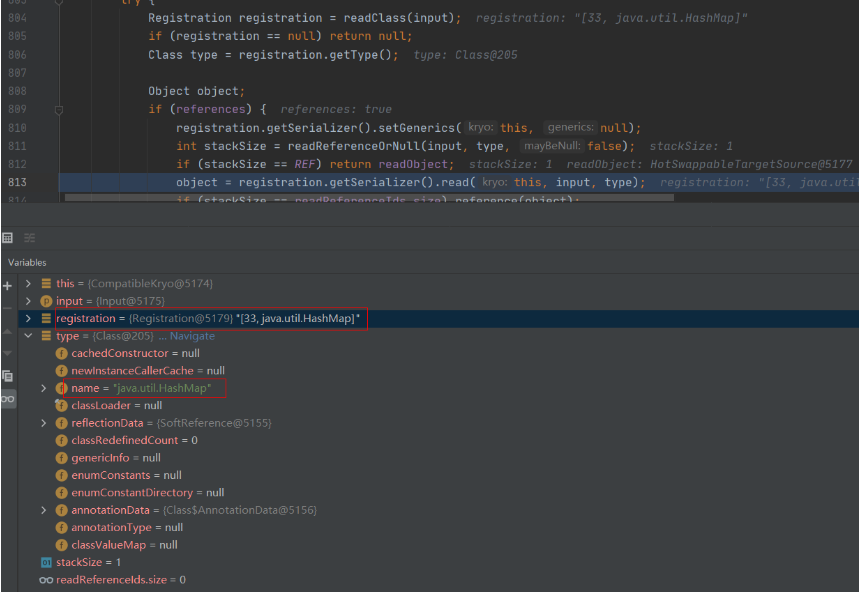Select the annotationData field row
859x592 pixels.
click(190, 510)
